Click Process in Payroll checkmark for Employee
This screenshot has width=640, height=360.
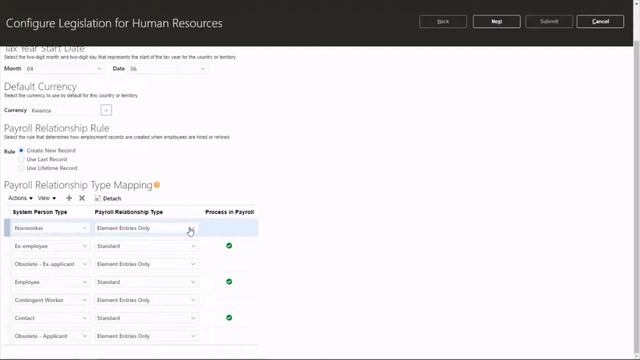(x=229, y=282)
